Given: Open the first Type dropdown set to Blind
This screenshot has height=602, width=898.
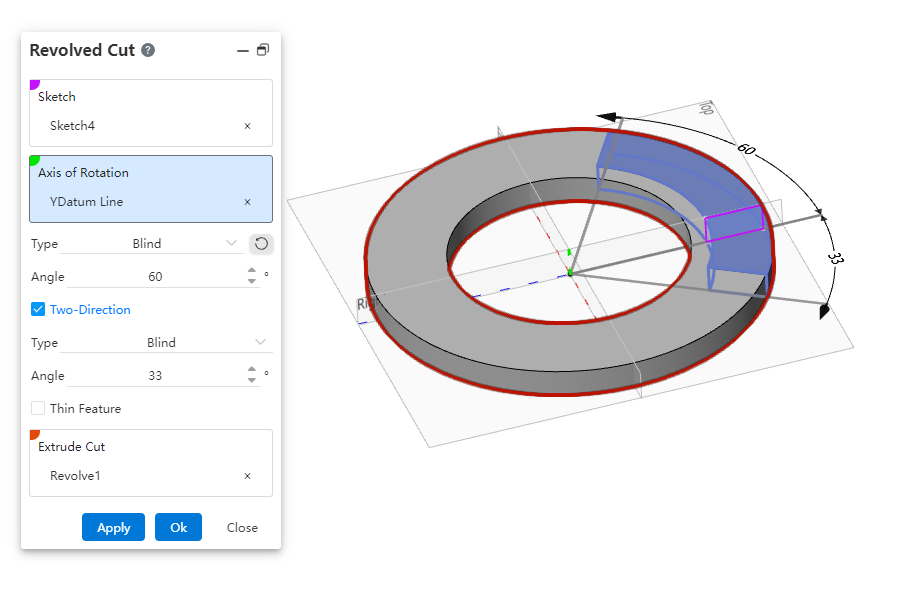Looking at the screenshot, I should pyautogui.click(x=151, y=244).
